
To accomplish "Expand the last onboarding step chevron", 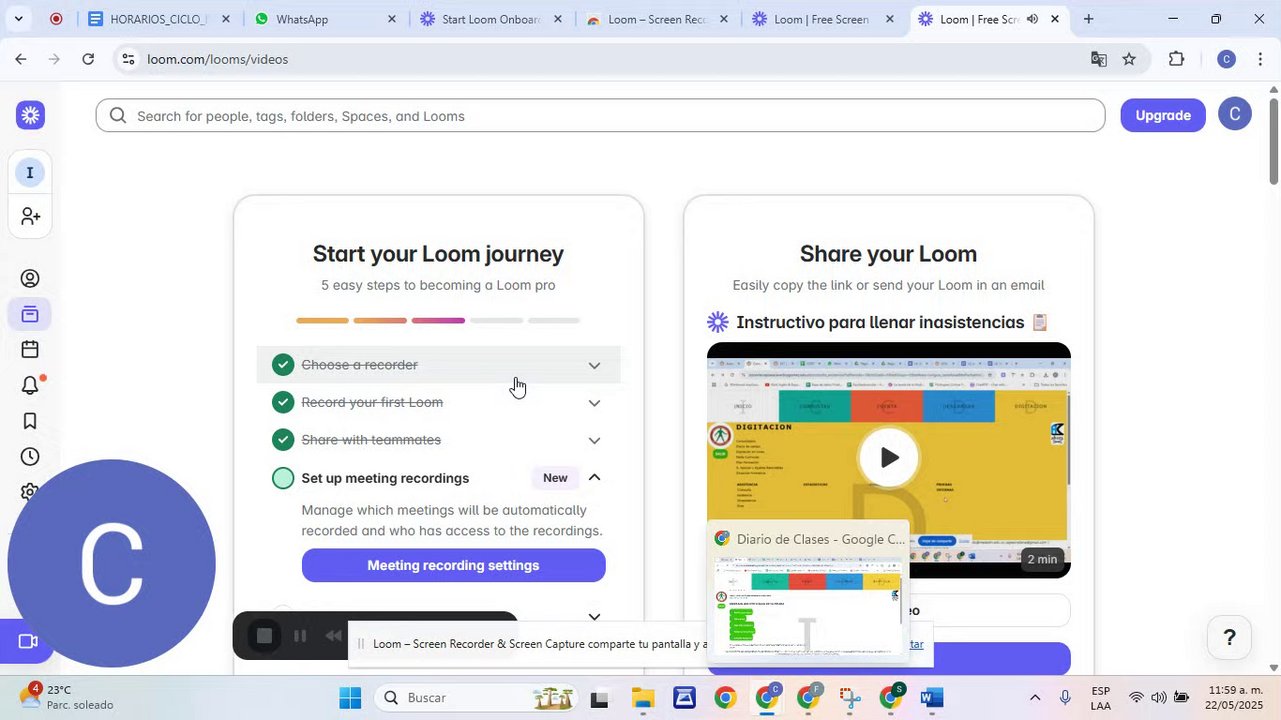I will tap(594, 617).
